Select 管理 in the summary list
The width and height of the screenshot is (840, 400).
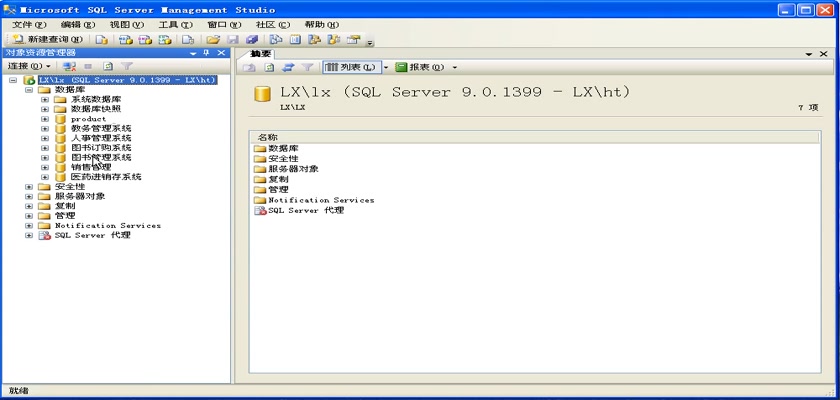click(x=278, y=190)
